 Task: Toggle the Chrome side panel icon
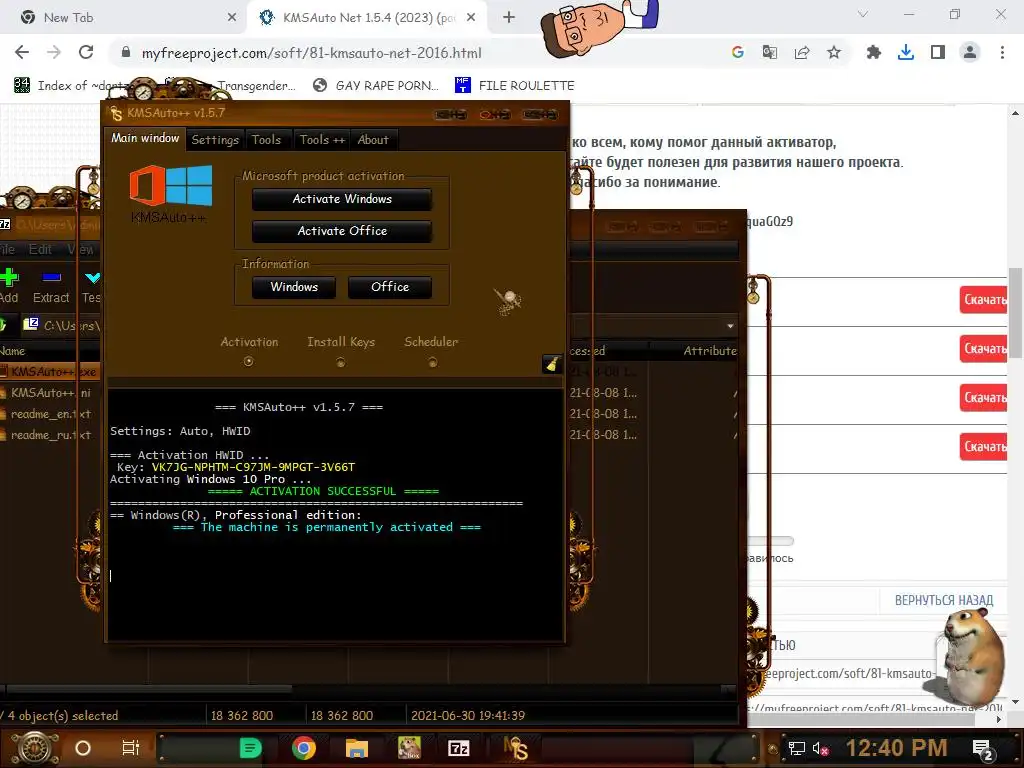[x=938, y=52]
